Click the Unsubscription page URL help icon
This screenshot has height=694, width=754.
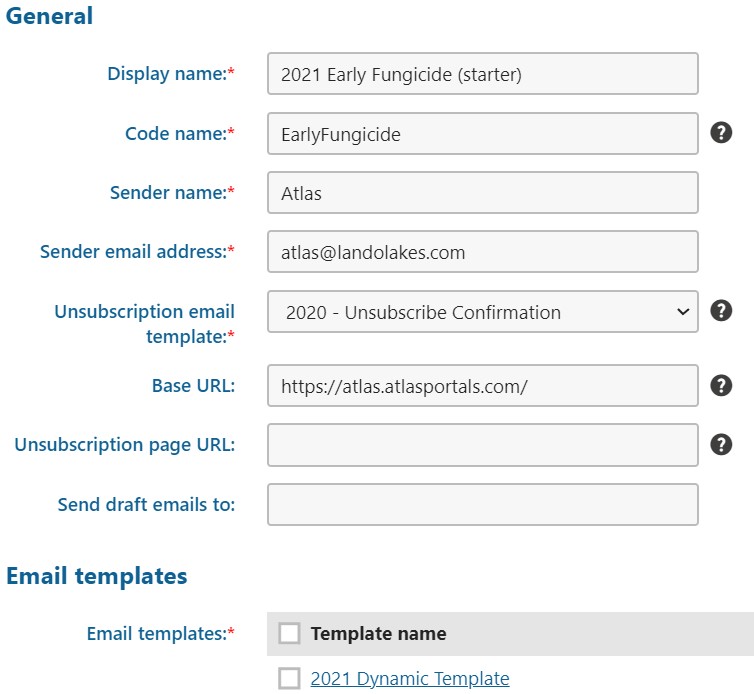(721, 445)
